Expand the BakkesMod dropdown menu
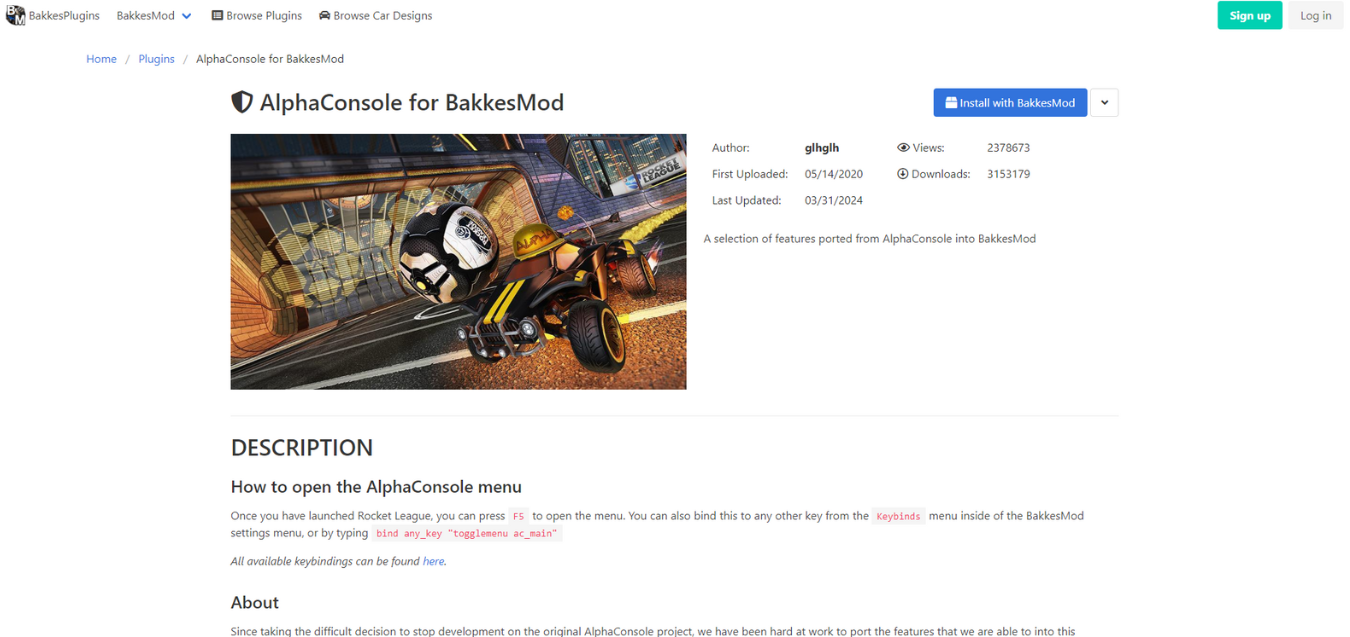Viewport: 1350px width, 637px height. (x=154, y=16)
